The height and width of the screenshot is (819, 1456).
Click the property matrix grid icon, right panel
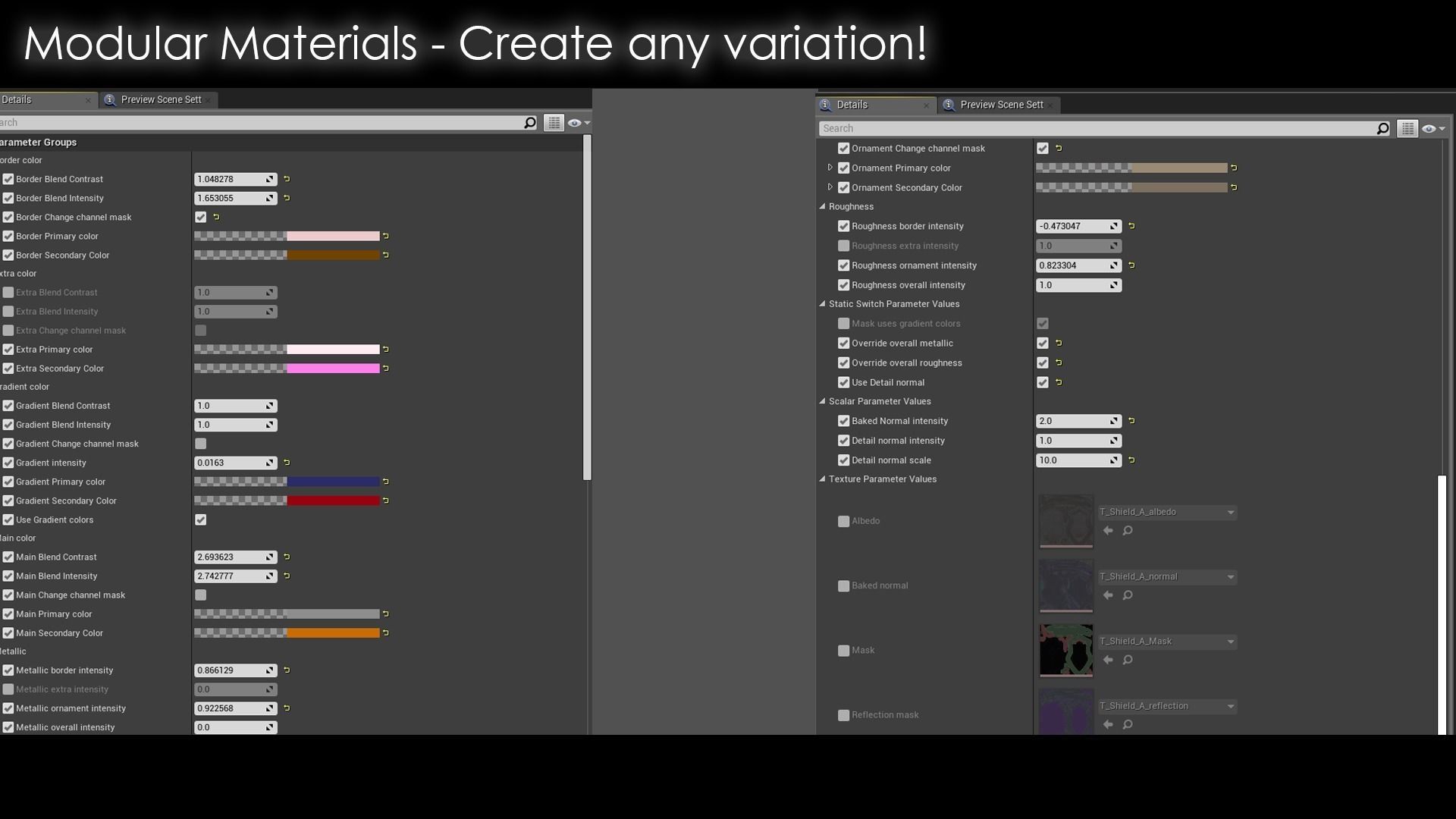click(1407, 129)
